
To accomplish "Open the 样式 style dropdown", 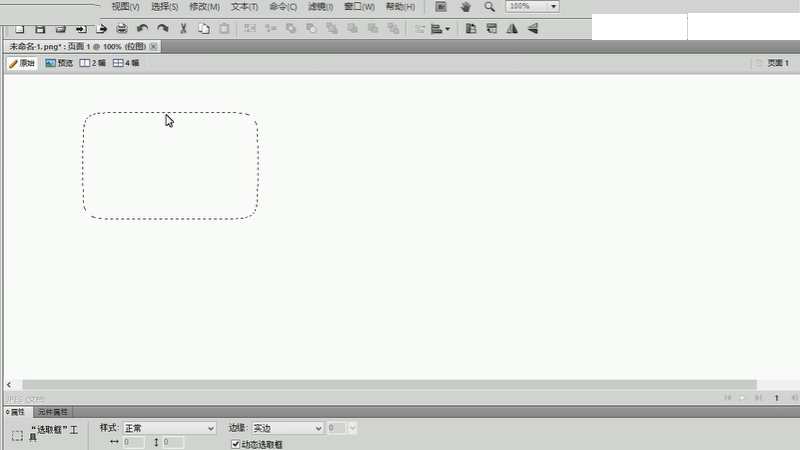I will click(x=169, y=428).
